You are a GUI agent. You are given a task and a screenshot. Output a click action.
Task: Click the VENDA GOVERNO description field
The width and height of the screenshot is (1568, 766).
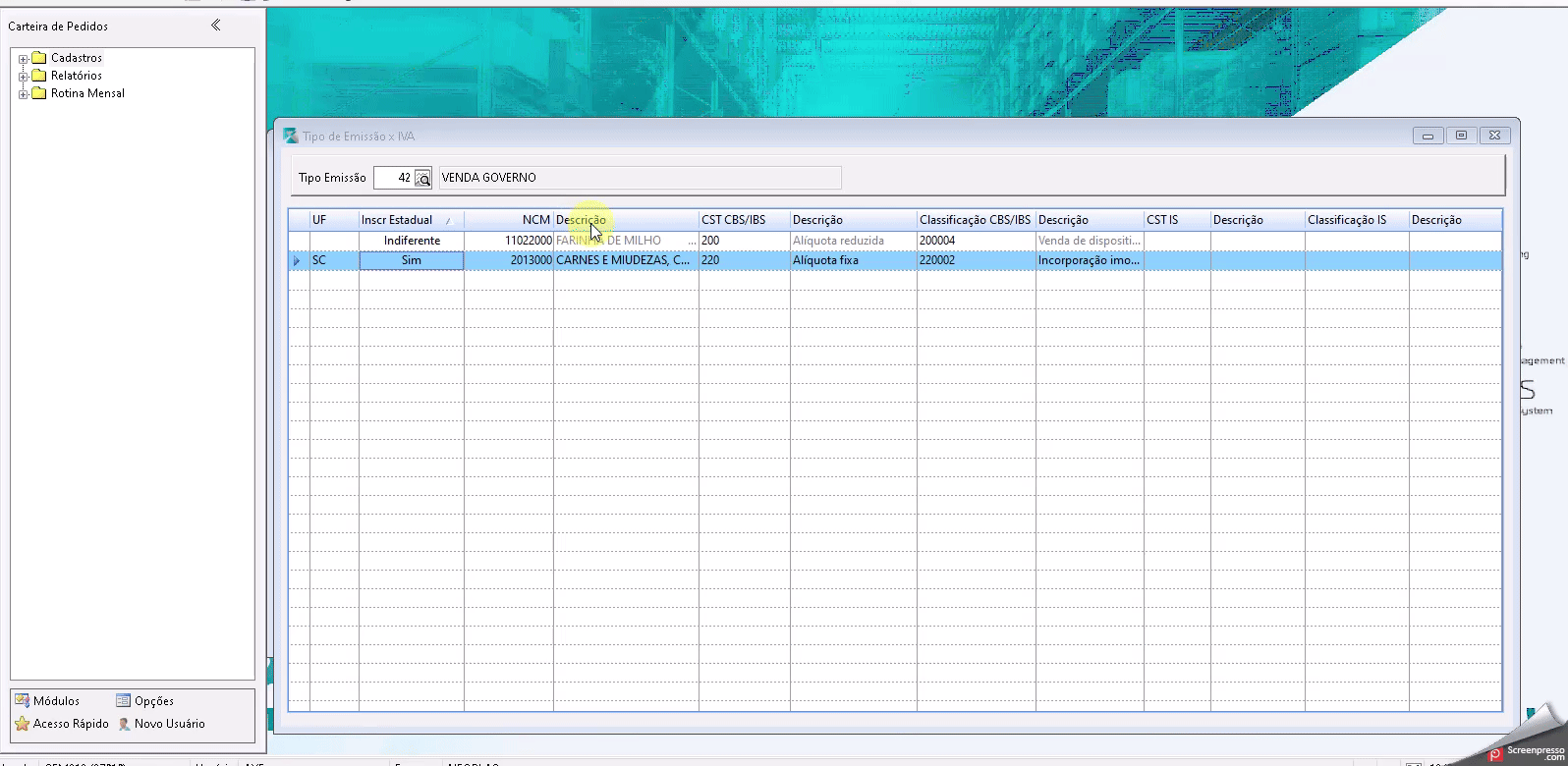coord(640,178)
